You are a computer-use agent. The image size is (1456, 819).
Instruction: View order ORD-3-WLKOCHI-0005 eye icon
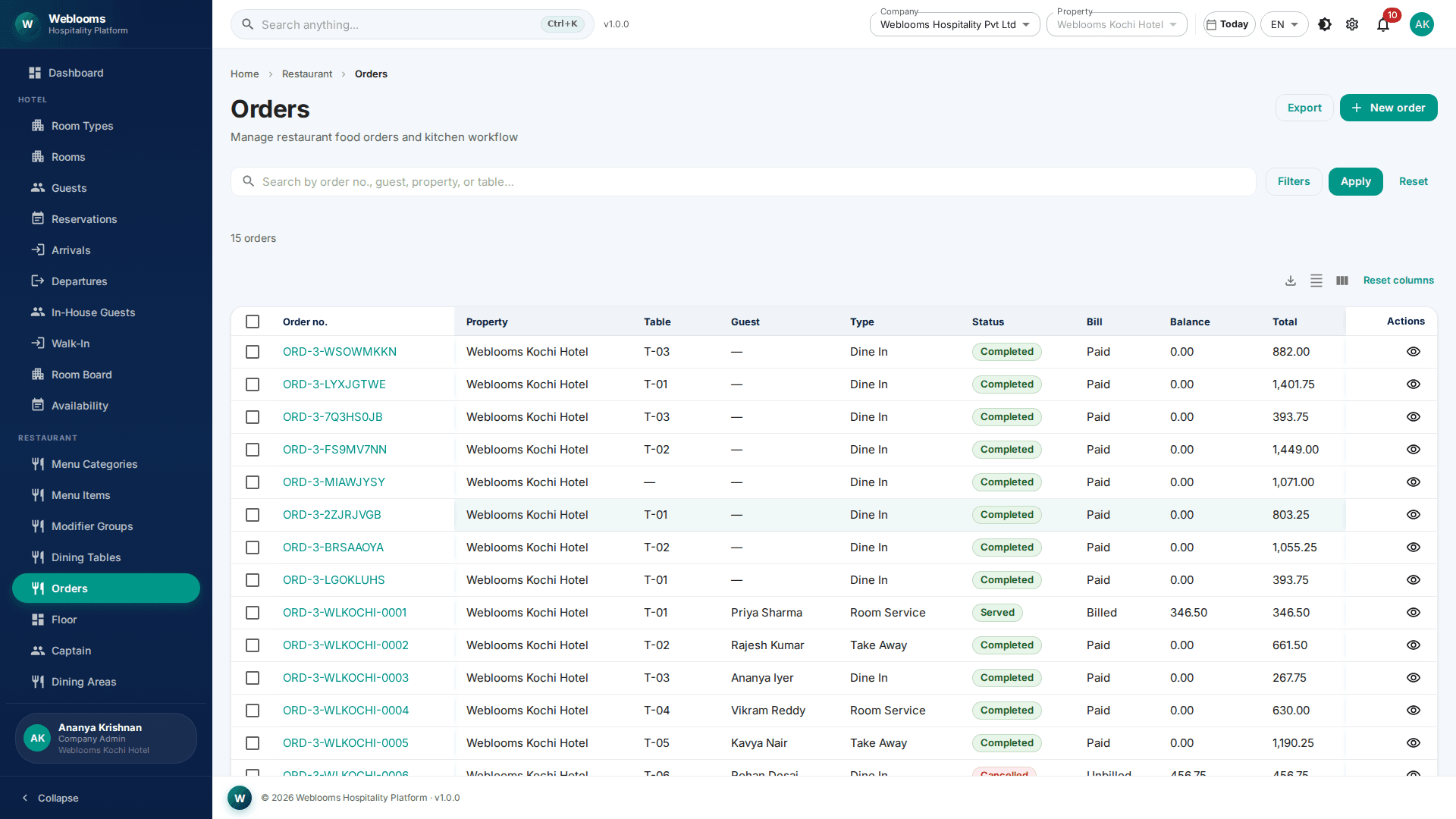tap(1414, 743)
